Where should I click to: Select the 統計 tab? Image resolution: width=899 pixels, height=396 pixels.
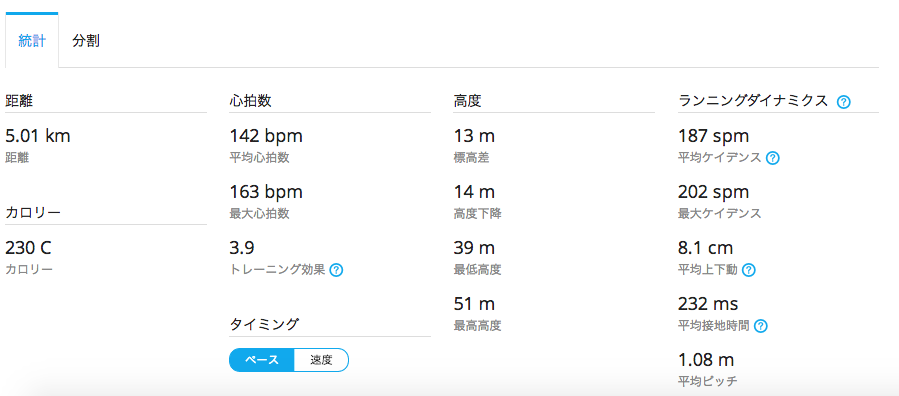[x=32, y=41]
